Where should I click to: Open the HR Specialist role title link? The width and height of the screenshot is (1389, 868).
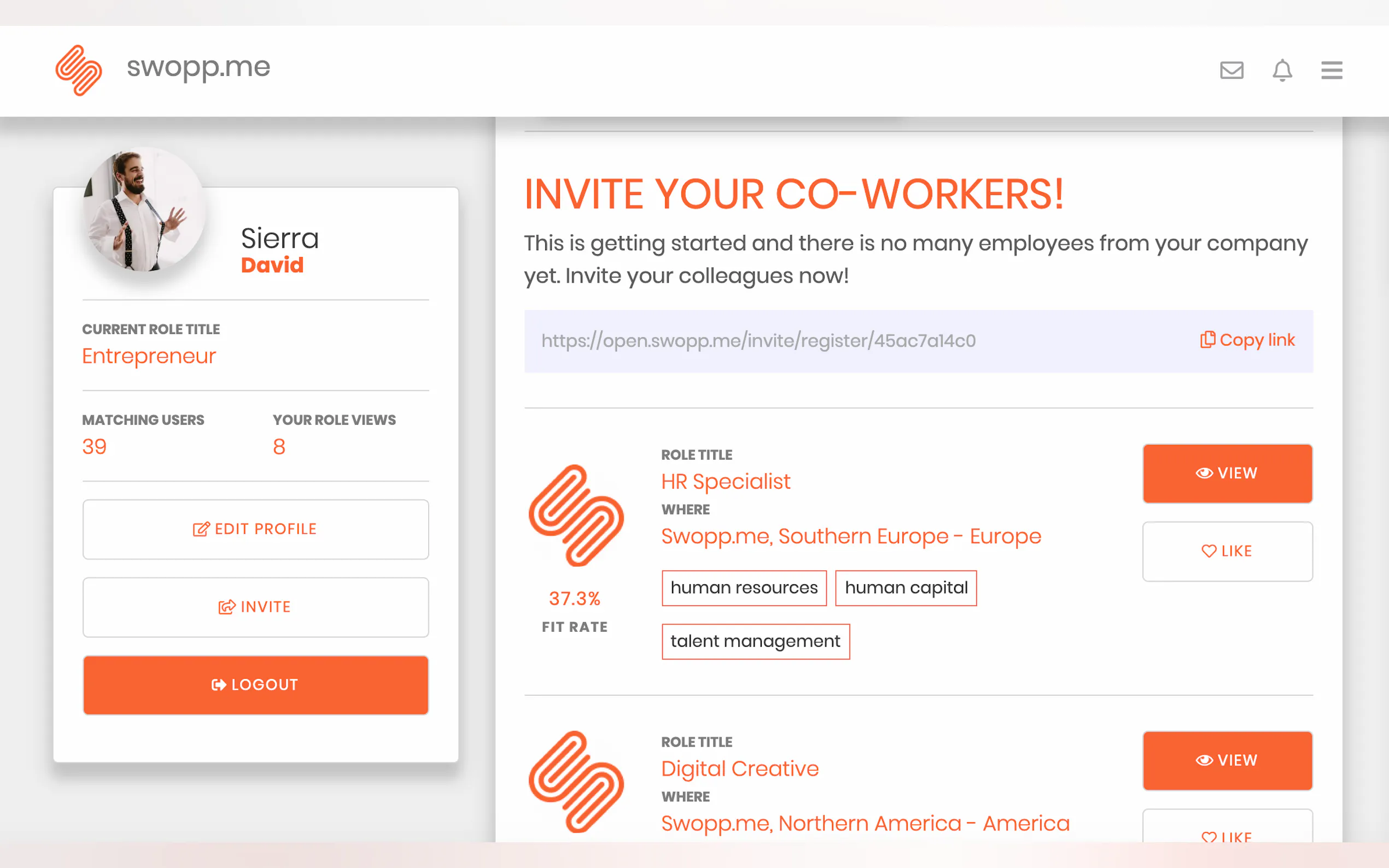(x=725, y=482)
